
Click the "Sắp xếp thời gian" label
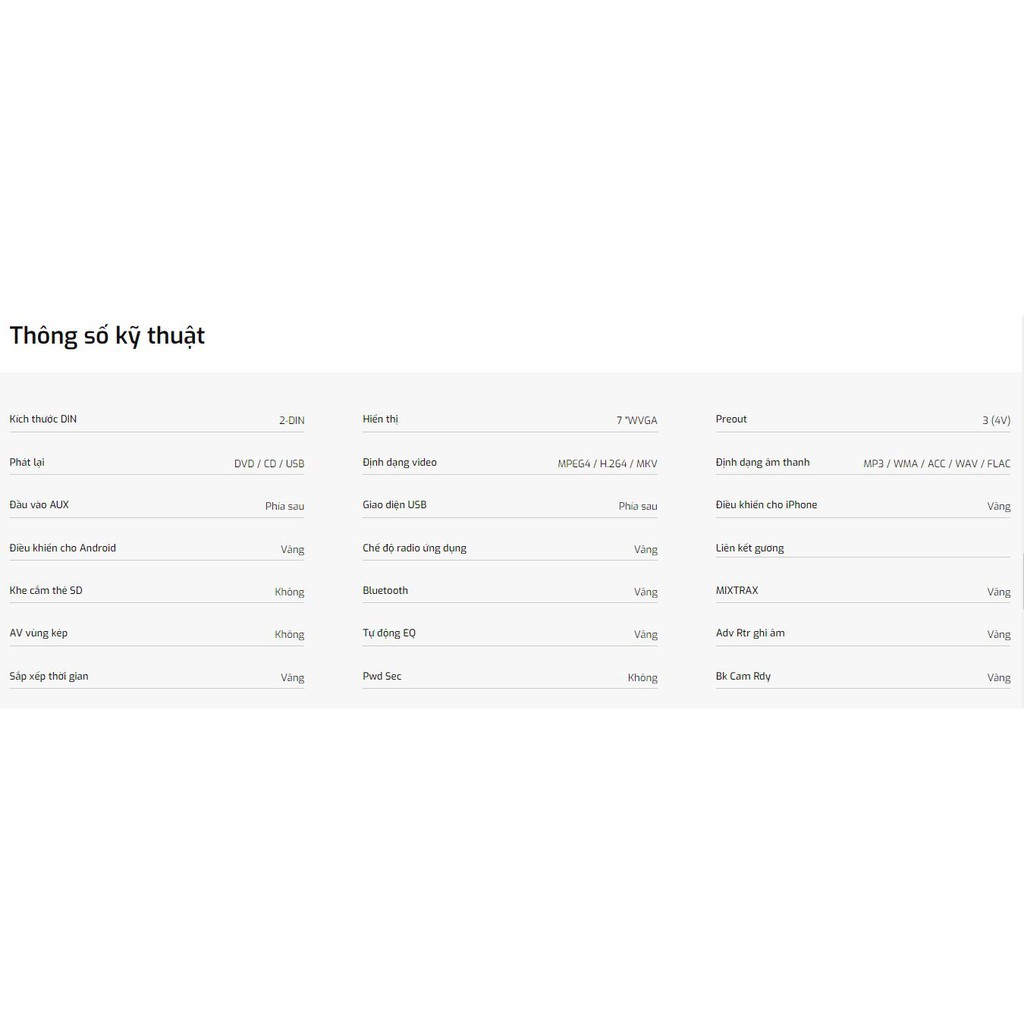pos(49,676)
